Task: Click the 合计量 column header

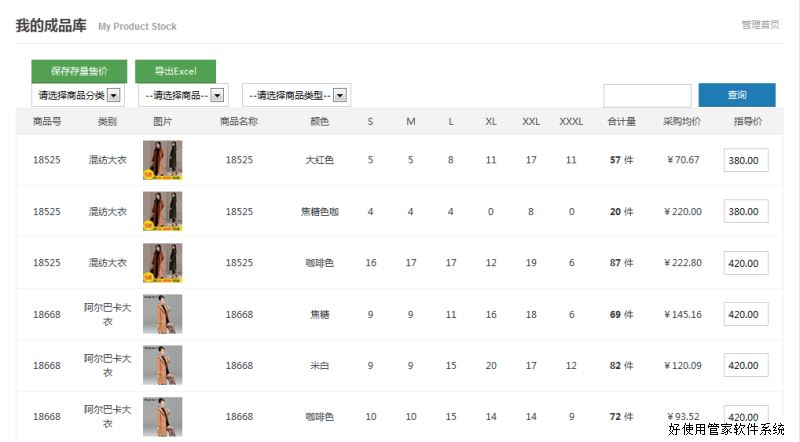Action: coord(622,121)
